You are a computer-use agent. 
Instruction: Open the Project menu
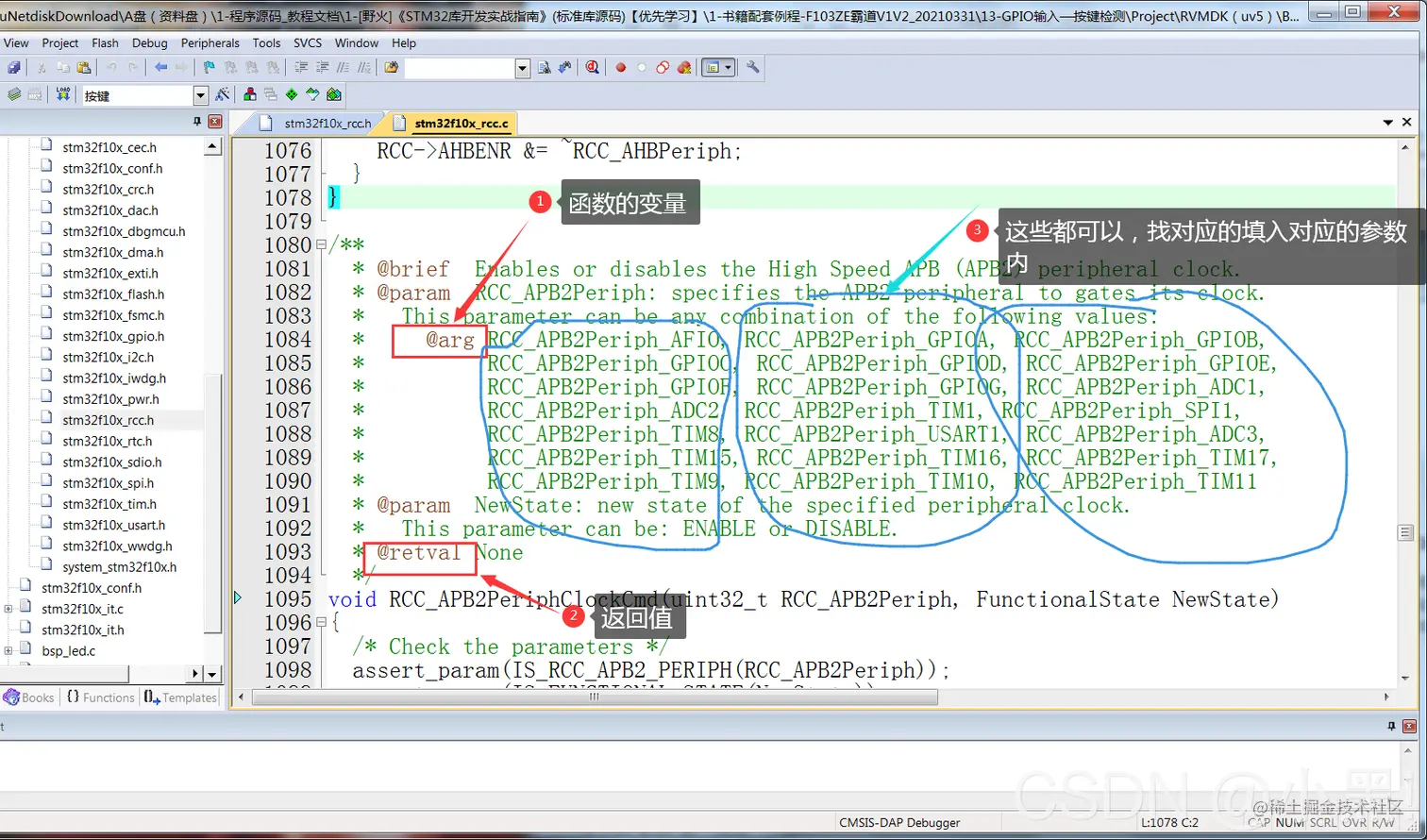click(60, 42)
